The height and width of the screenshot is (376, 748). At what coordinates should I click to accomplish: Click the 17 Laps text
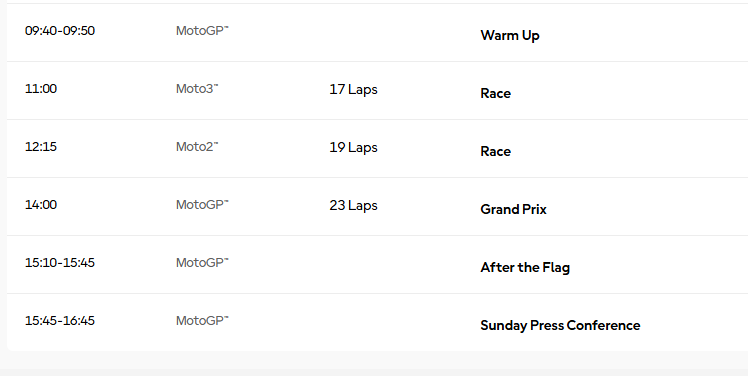pyautogui.click(x=353, y=89)
